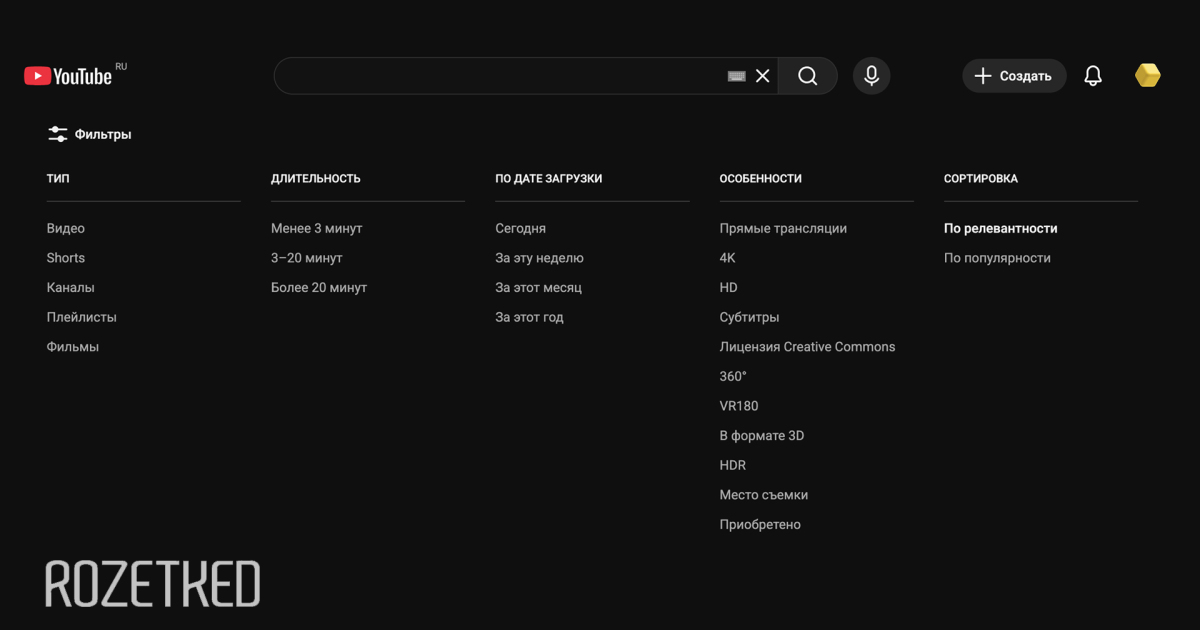This screenshot has height=630, width=1200.
Task: Click the YouTube logo home icon
Action: point(68,76)
